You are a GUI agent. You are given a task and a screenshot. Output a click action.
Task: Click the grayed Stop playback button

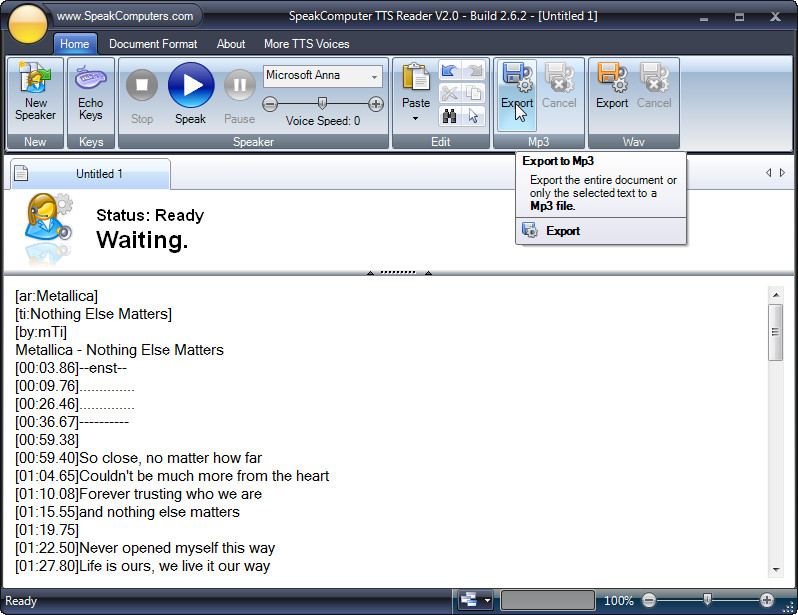coord(142,96)
